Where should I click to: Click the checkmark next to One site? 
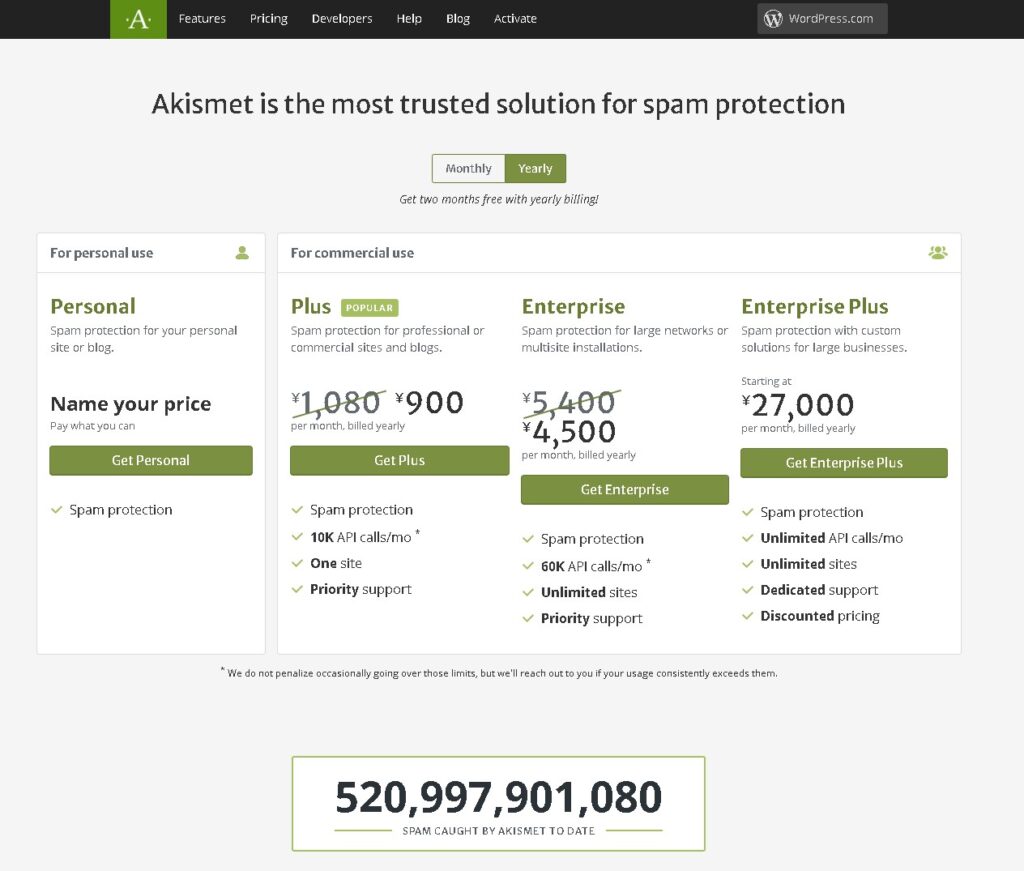click(297, 563)
